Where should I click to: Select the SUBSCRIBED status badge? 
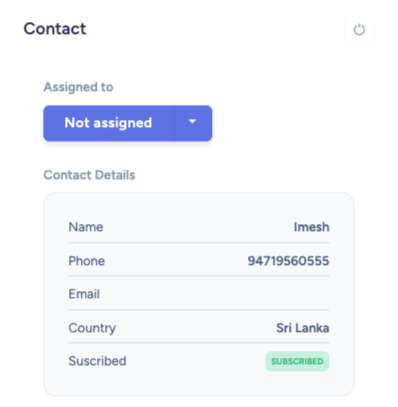tap(297, 361)
